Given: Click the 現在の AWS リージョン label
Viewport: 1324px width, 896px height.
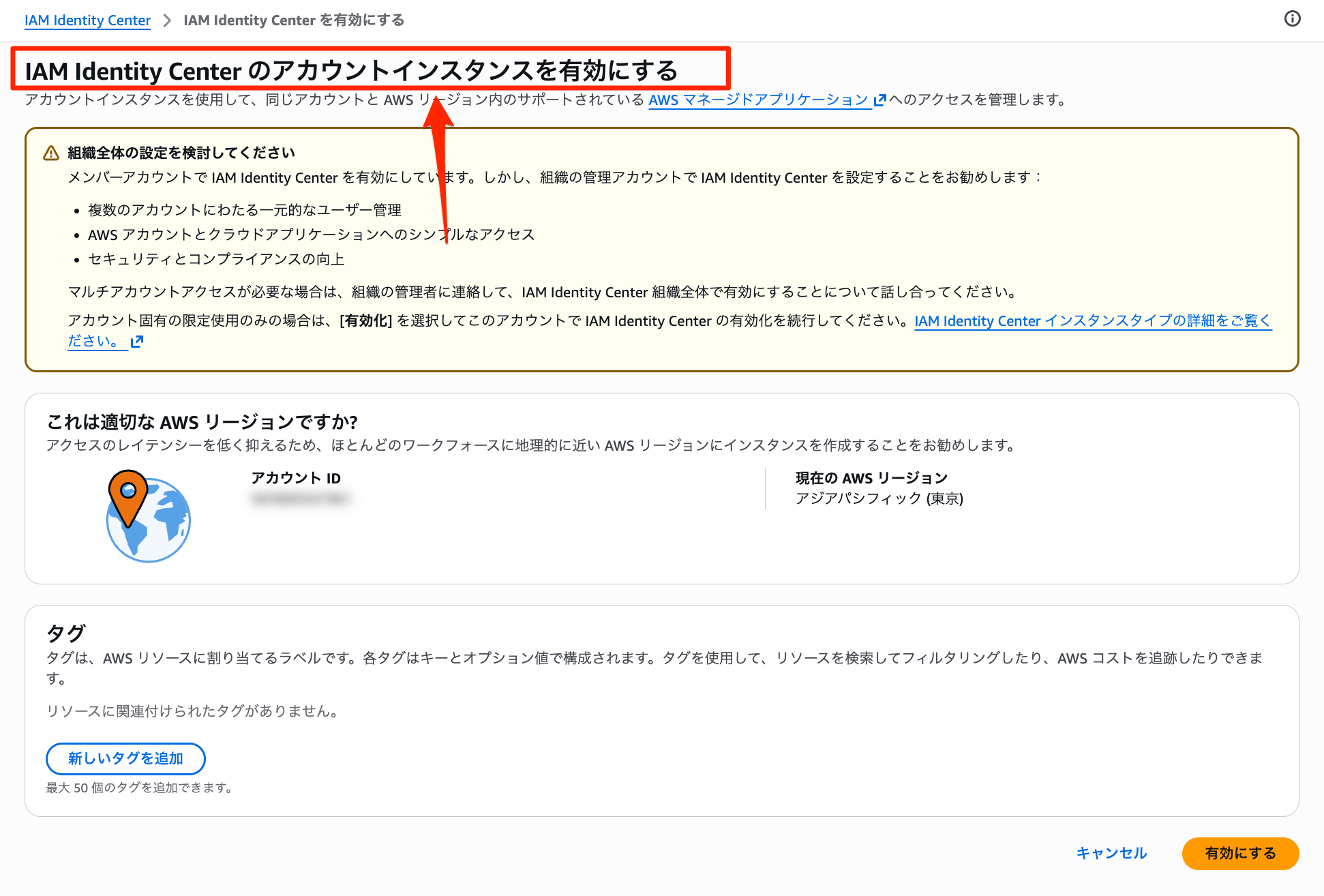Looking at the screenshot, I should (x=871, y=478).
